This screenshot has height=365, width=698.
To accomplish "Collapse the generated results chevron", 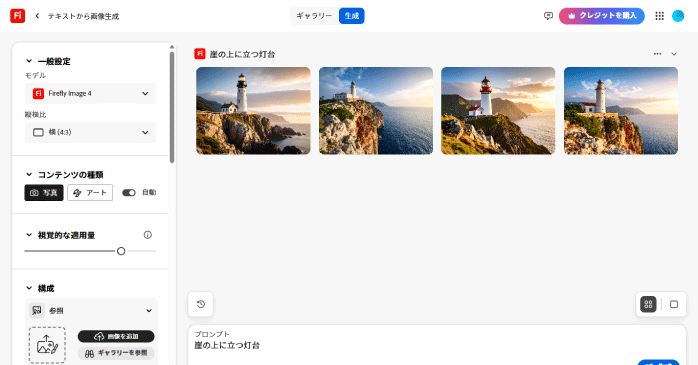I will click(674, 54).
